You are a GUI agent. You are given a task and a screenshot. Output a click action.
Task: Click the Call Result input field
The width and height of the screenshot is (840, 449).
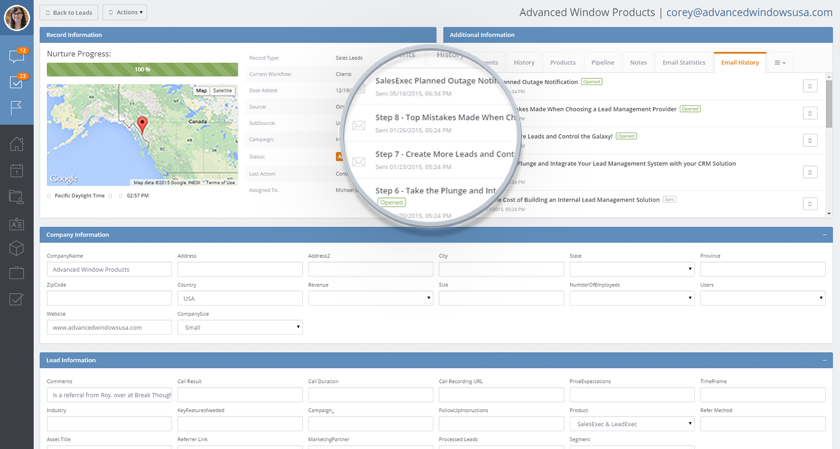(240, 394)
